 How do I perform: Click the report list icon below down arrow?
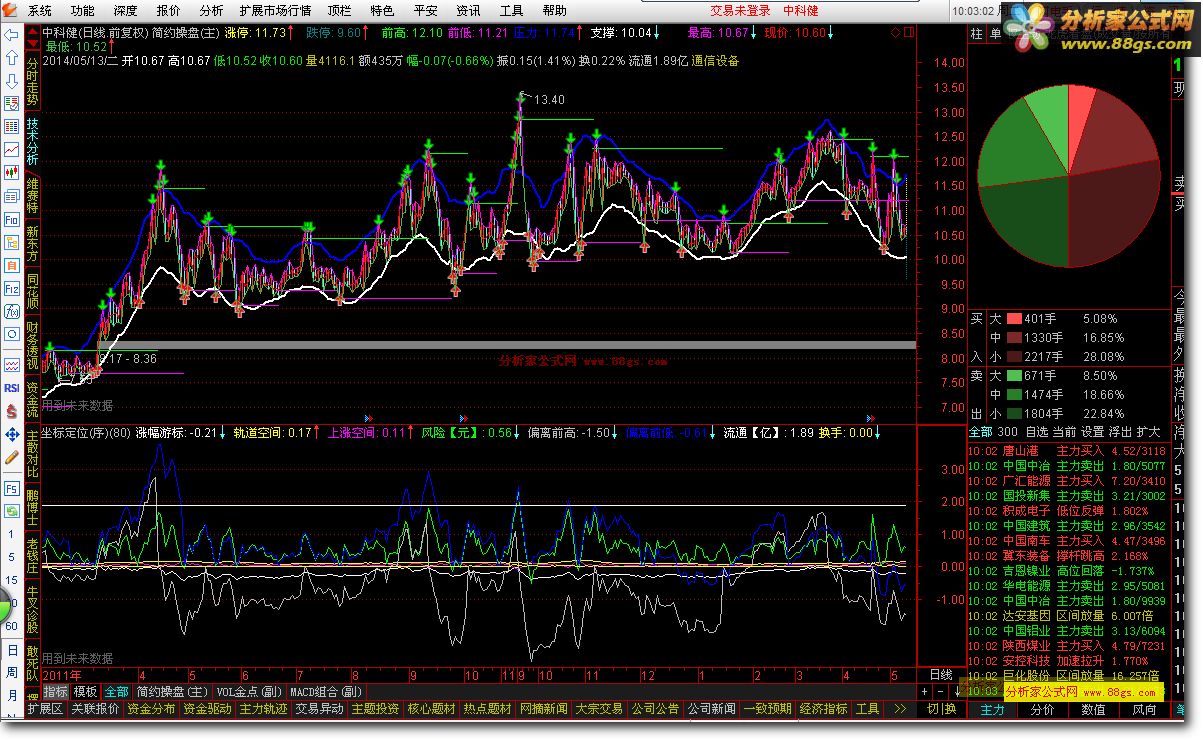12,104
